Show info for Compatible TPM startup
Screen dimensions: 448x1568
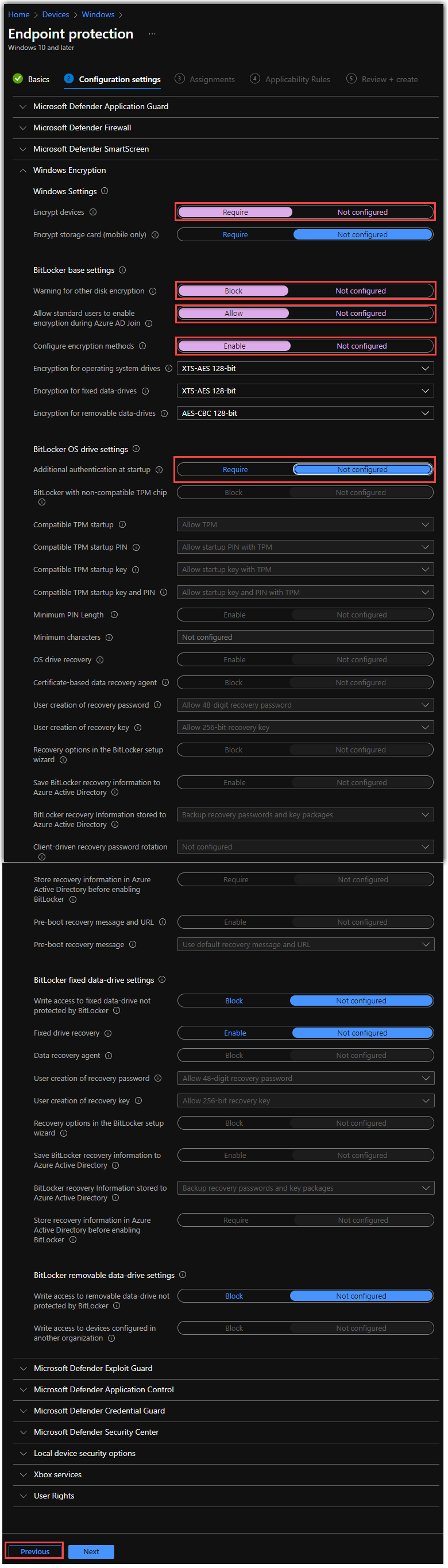[x=122, y=525]
